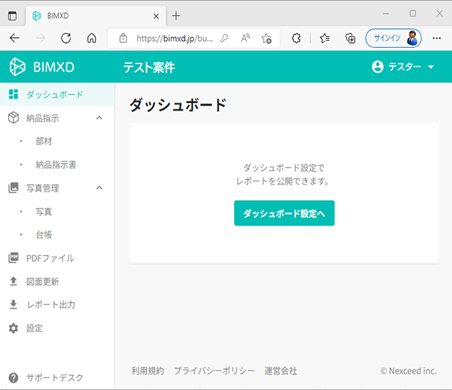The height and width of the screenshot is (390, 452).
Task: Open the 部材 submenu item
Action: 44,141
